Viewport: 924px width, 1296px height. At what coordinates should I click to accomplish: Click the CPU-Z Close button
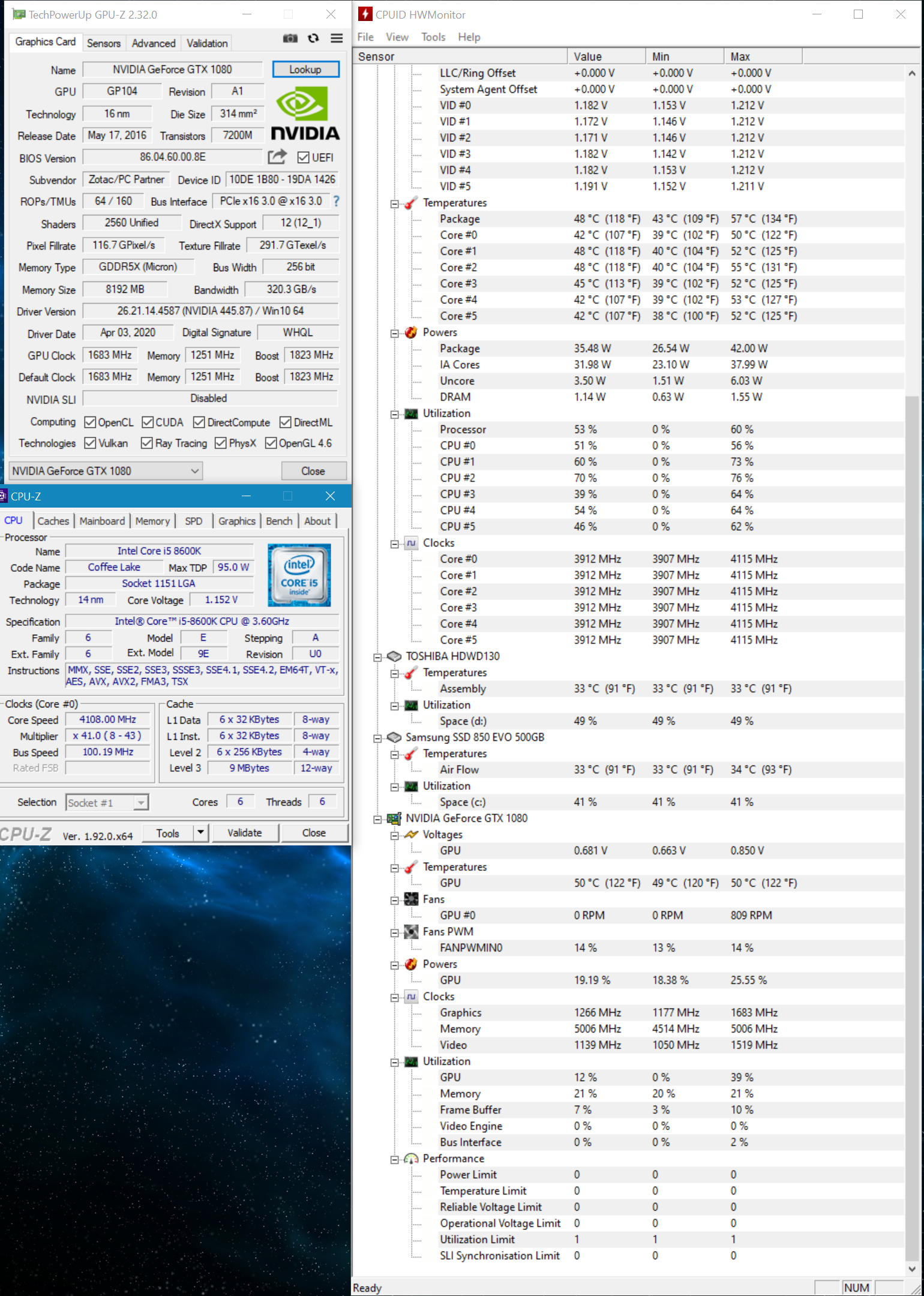(314, 833)
